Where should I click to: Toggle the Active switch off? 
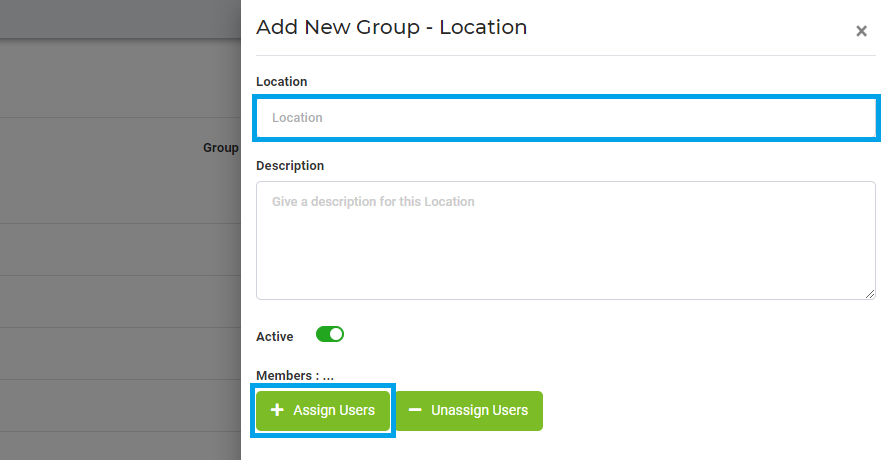pyautogui.click(x=330, y=335)
